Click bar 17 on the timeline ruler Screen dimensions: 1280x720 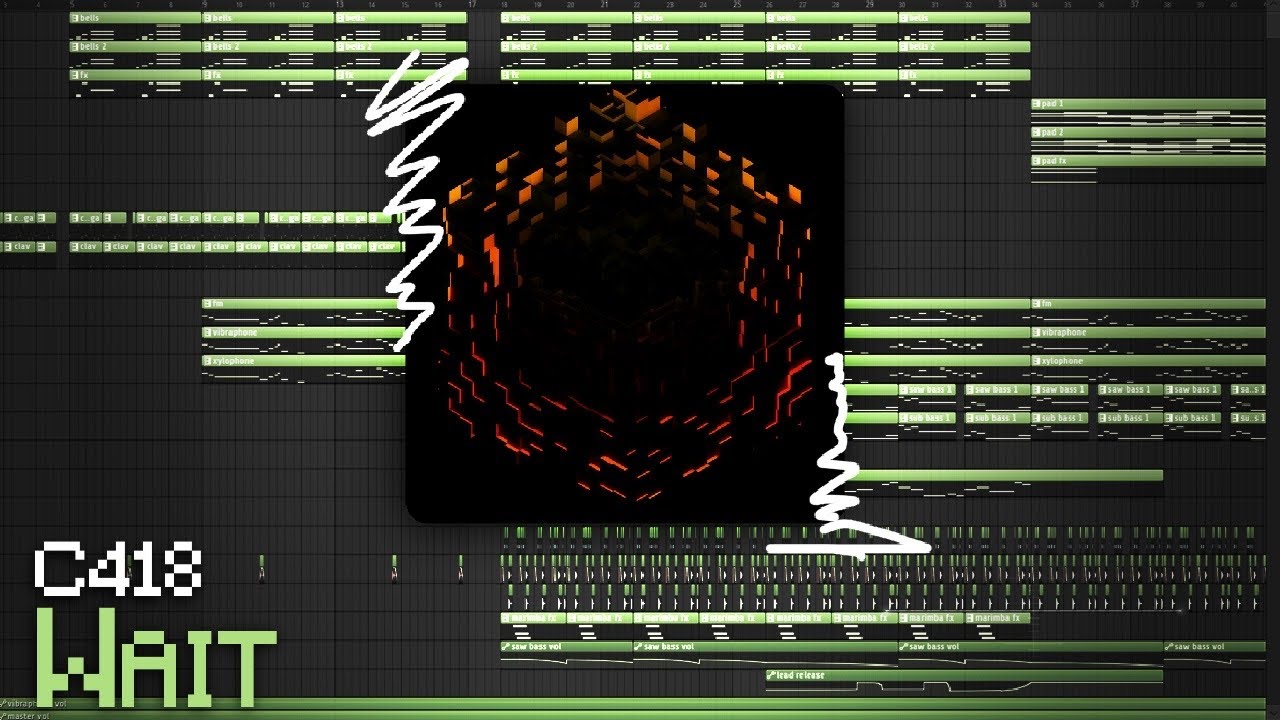[472, 5]
